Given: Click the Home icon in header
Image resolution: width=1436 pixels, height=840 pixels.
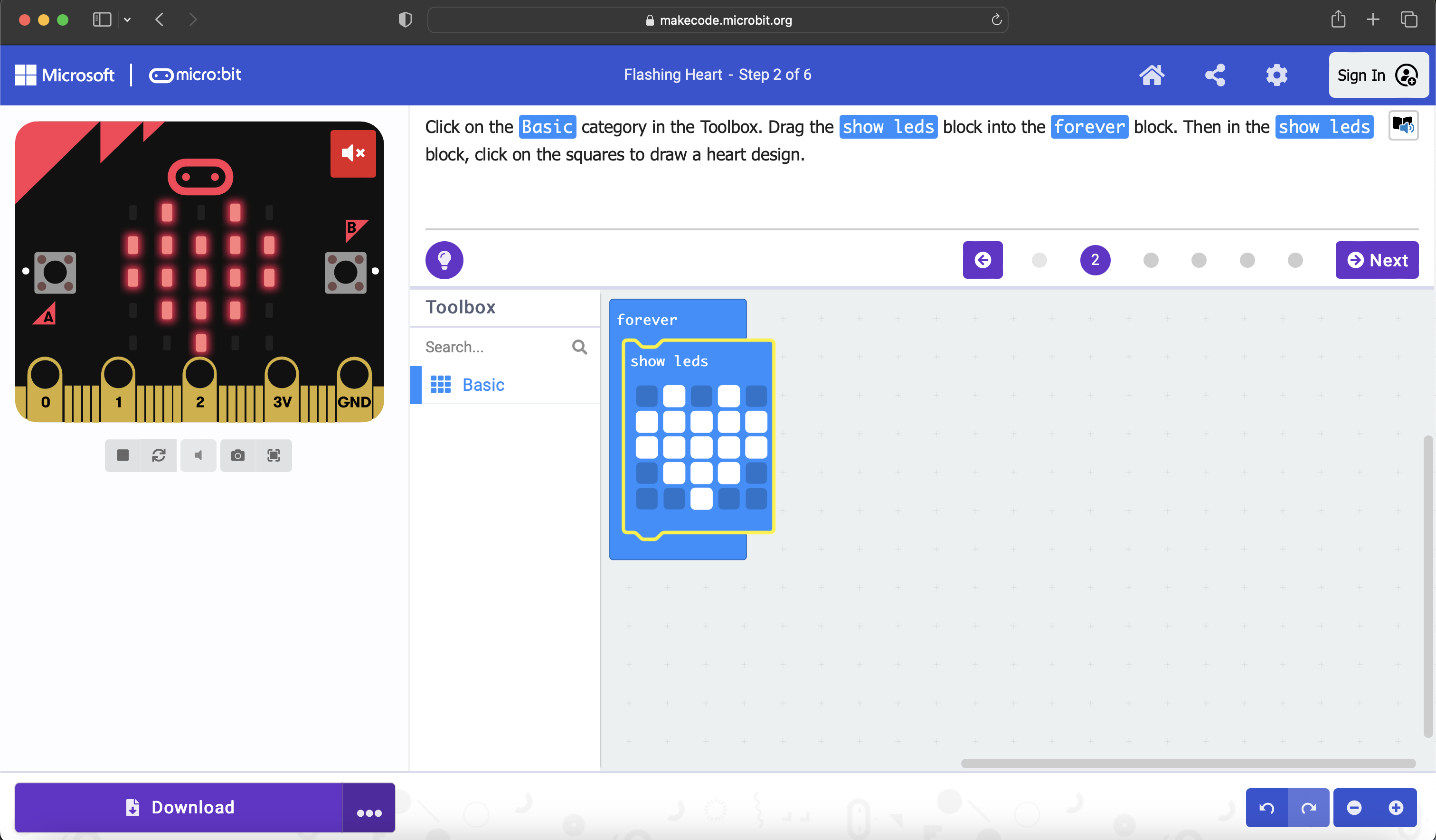Looking at the screenshot, I should (1151, 75).
